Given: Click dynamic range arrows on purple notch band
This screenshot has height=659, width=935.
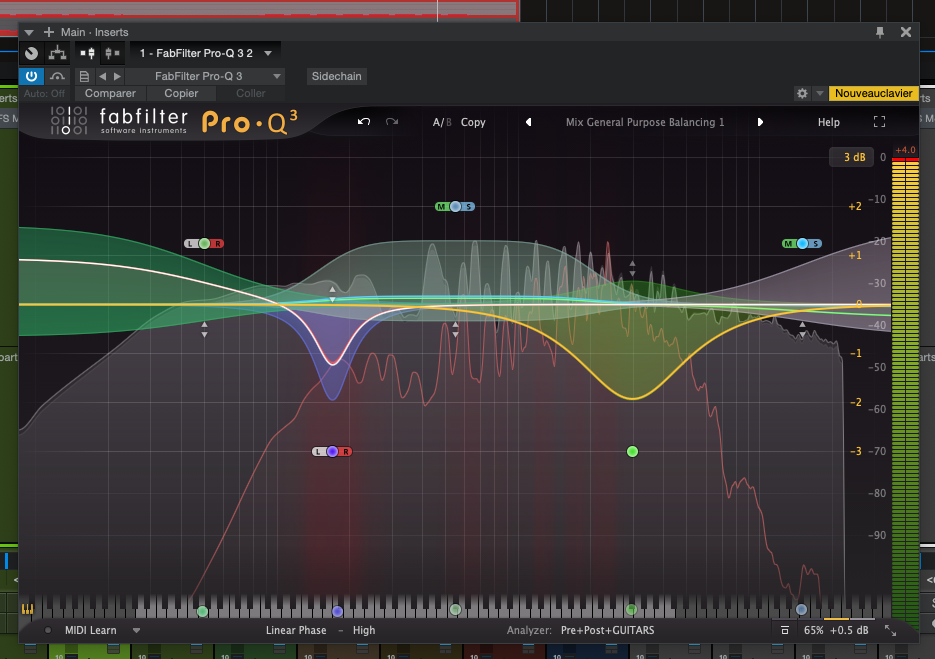Looking at the screenshot, I should [x=332, y=294].
